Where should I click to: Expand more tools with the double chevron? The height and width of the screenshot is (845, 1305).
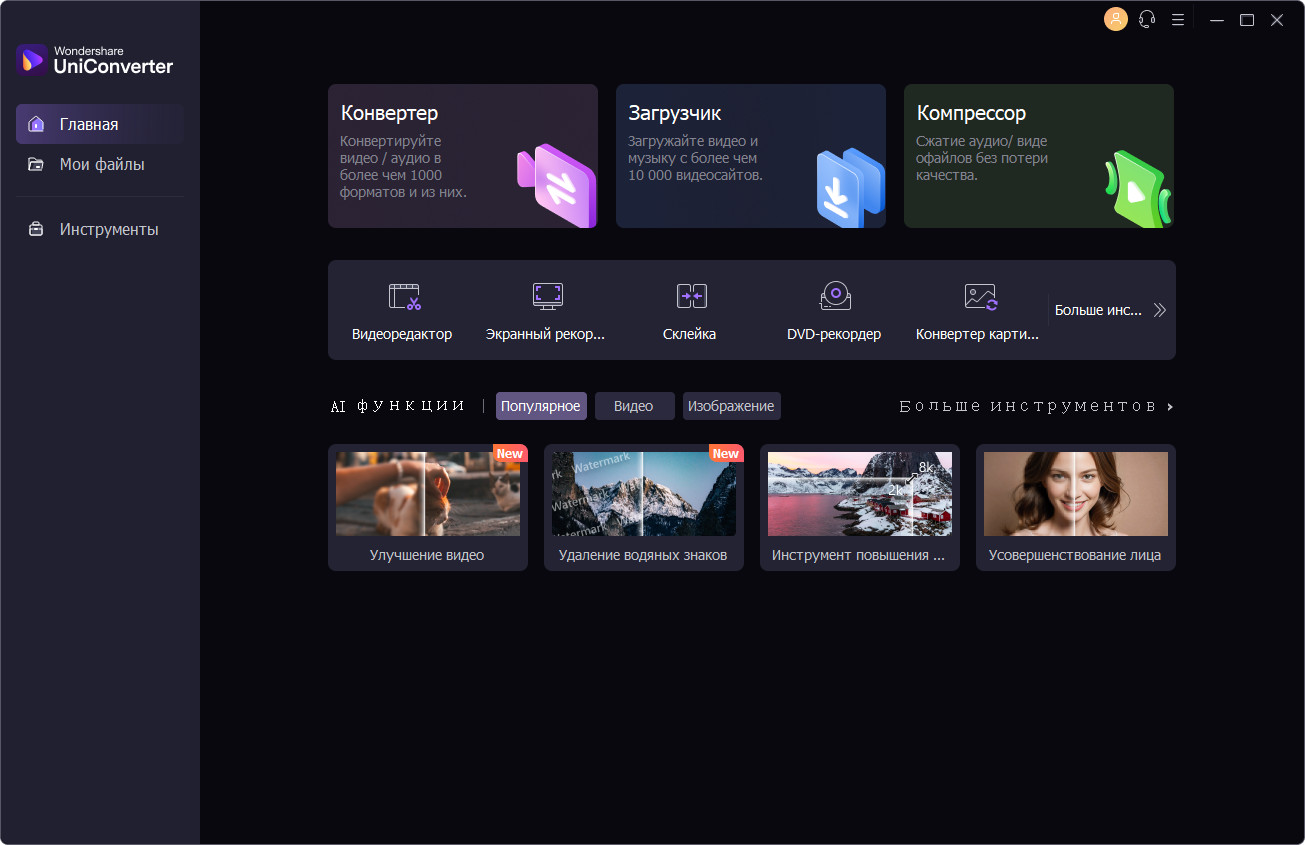[x=1160, y=310]
